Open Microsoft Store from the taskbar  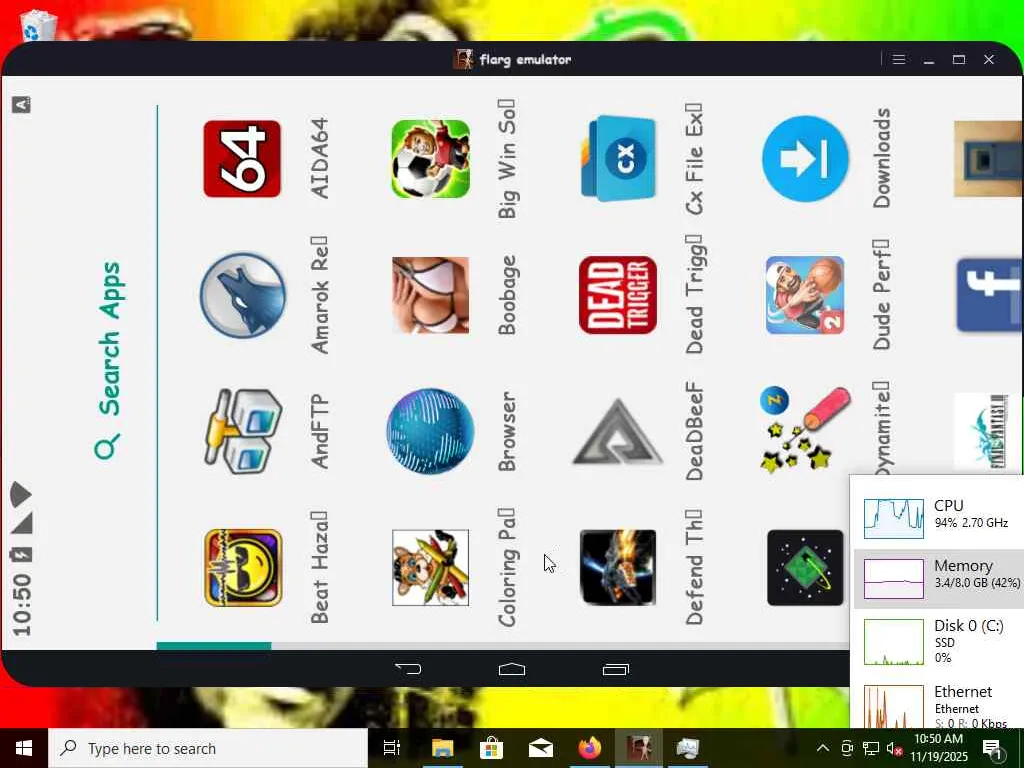491,748
